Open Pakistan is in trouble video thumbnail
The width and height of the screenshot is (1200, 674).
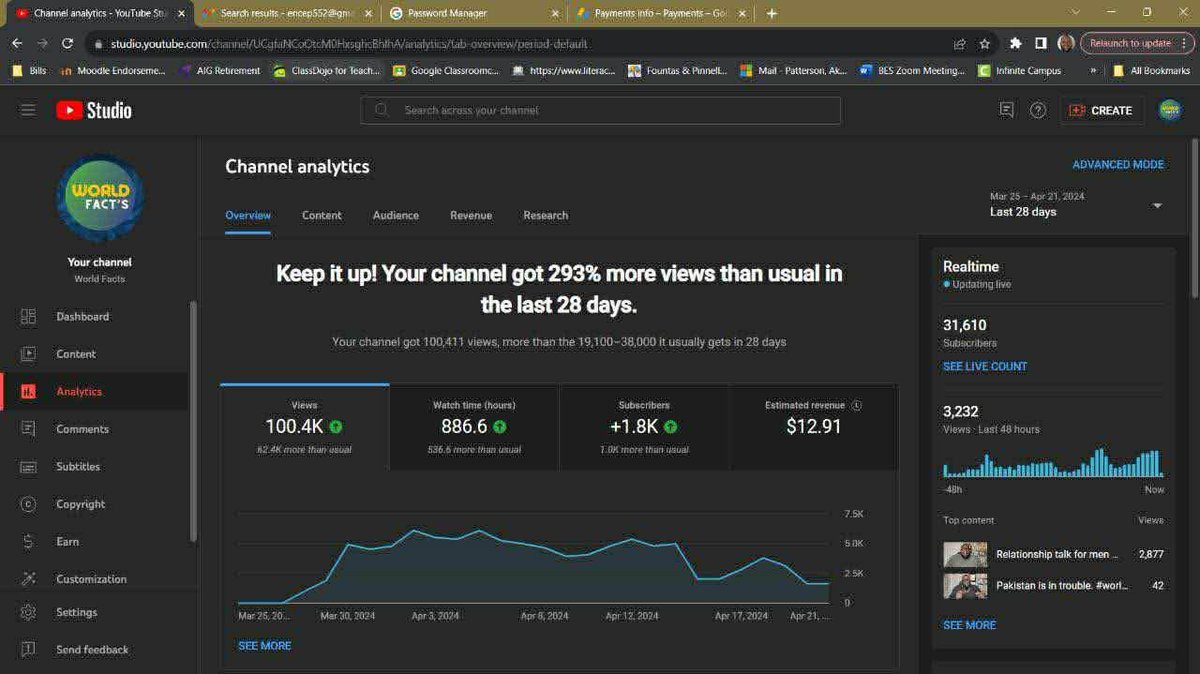(965, 586)
